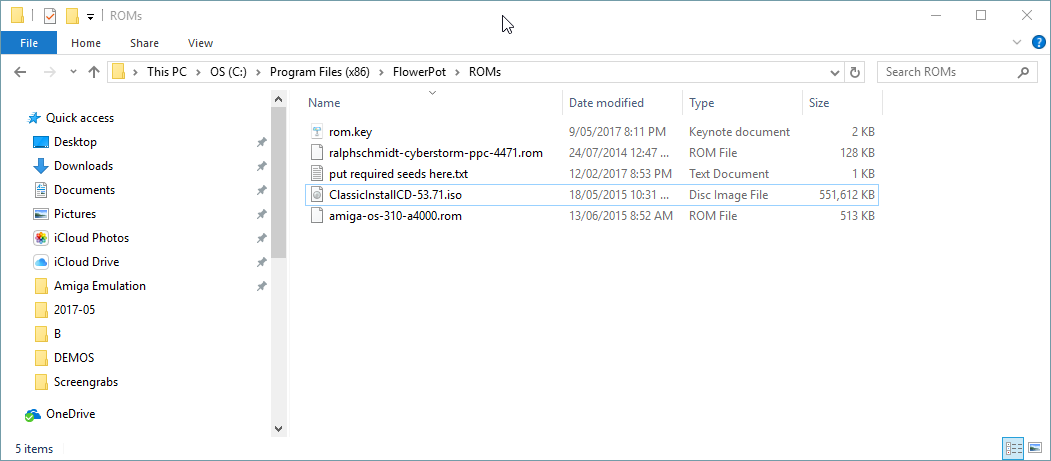Screen dimensions: 1051x461
Task: Click the Properties quick access toolbar icon
Action: [50, 16]
